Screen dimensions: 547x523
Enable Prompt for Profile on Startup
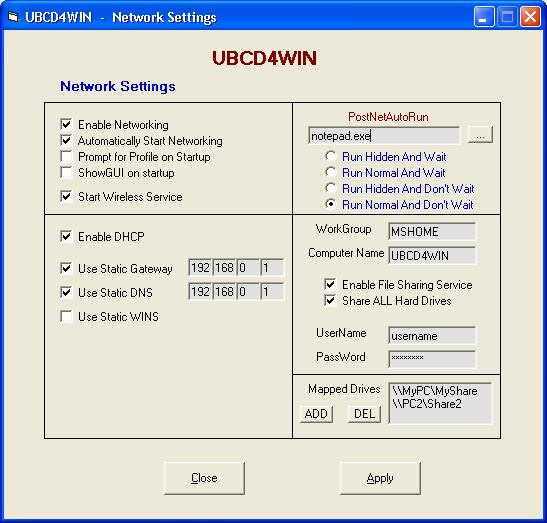[x=66, y=157]
